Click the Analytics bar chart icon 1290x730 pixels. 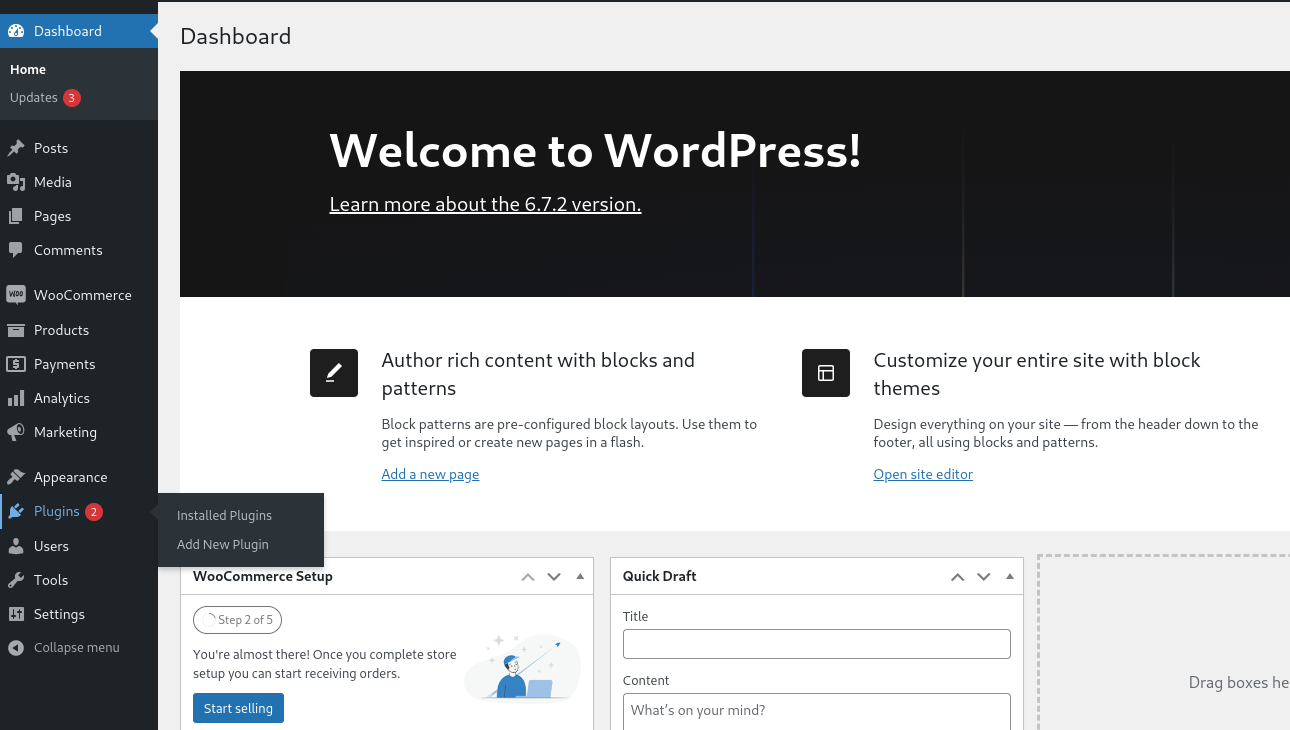(16, 398)
